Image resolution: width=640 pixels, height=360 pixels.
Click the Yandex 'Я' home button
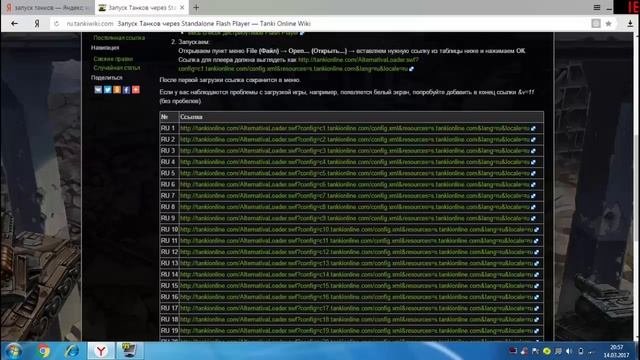37,24
